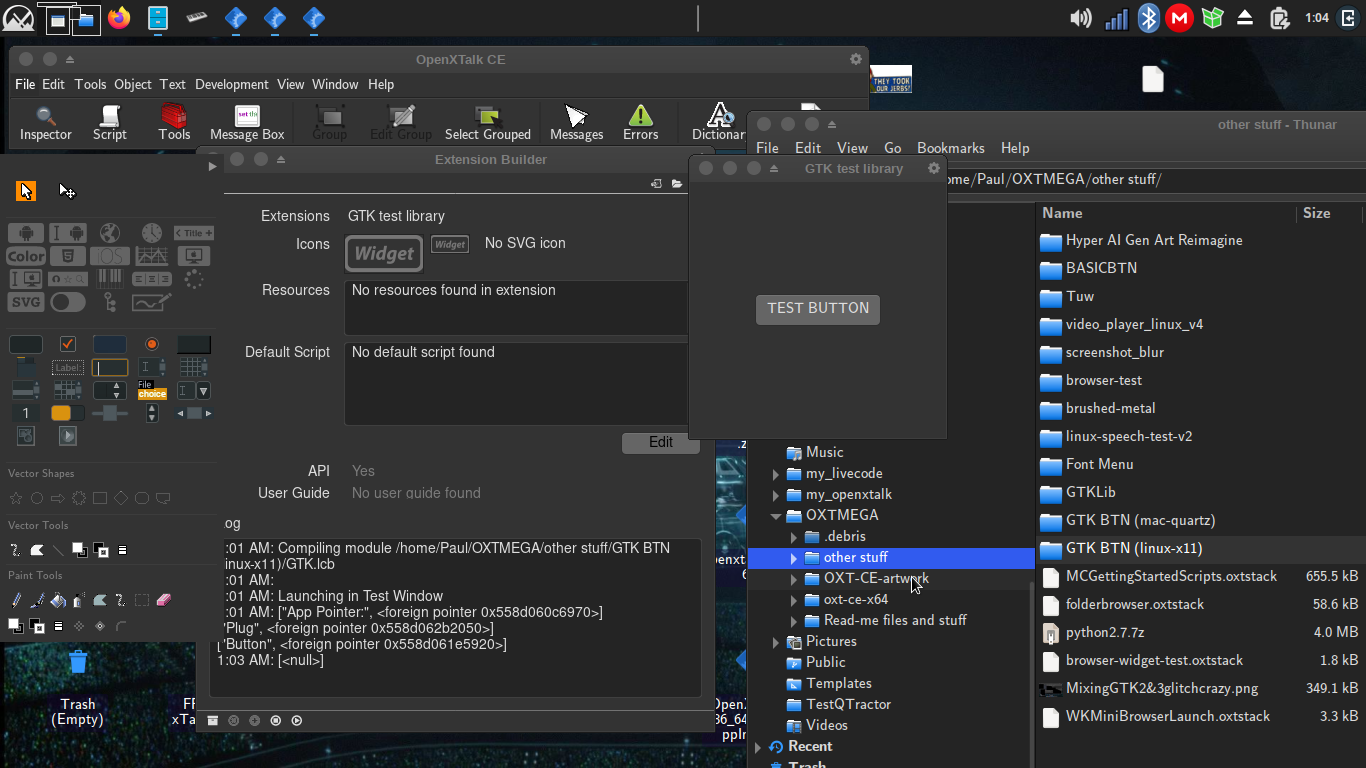Click the package icon under log

click(213, 720)
